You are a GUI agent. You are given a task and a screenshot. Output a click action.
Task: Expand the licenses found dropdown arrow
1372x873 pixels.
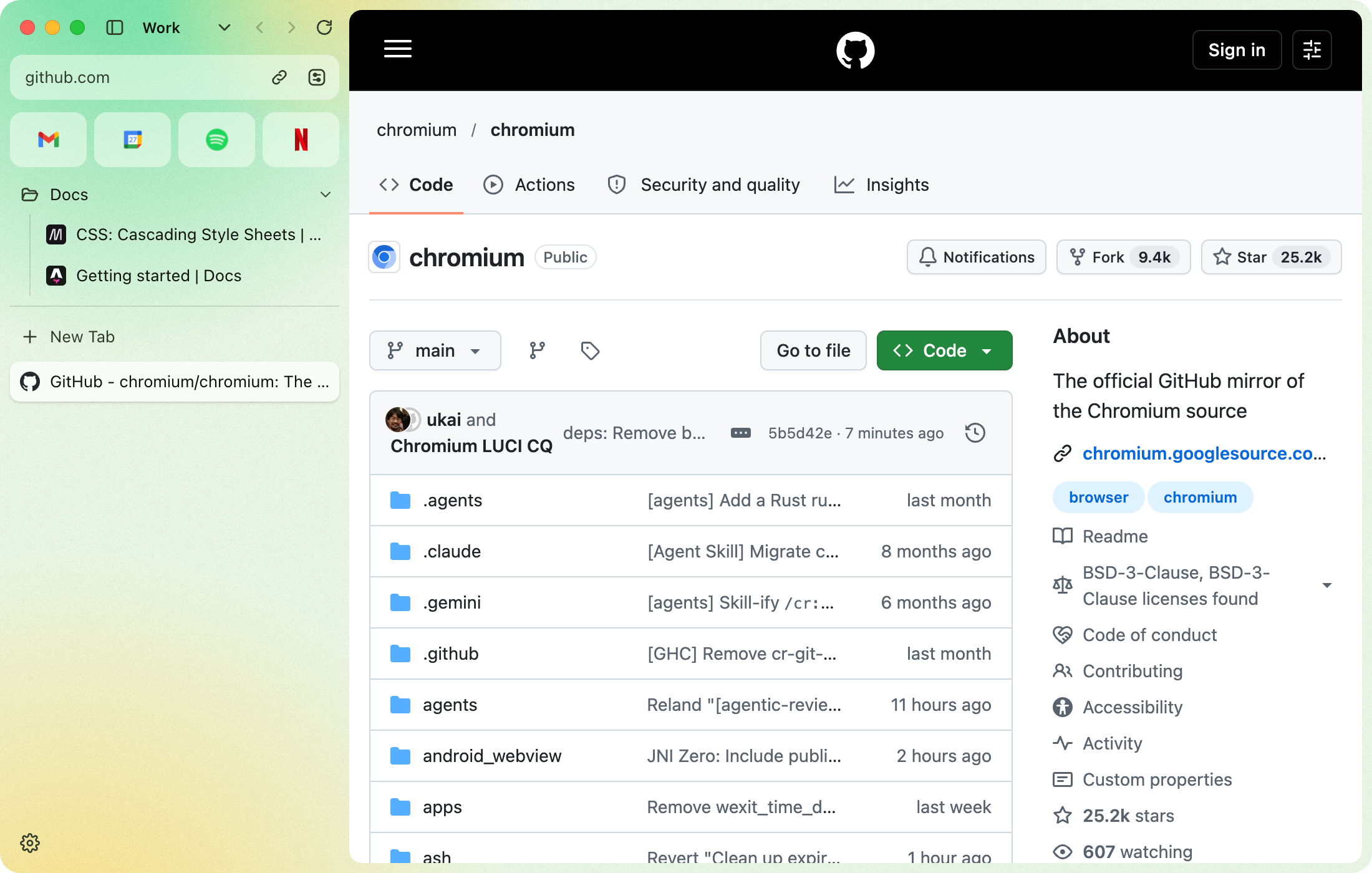pyautogui.click(x=1326, y=586)
